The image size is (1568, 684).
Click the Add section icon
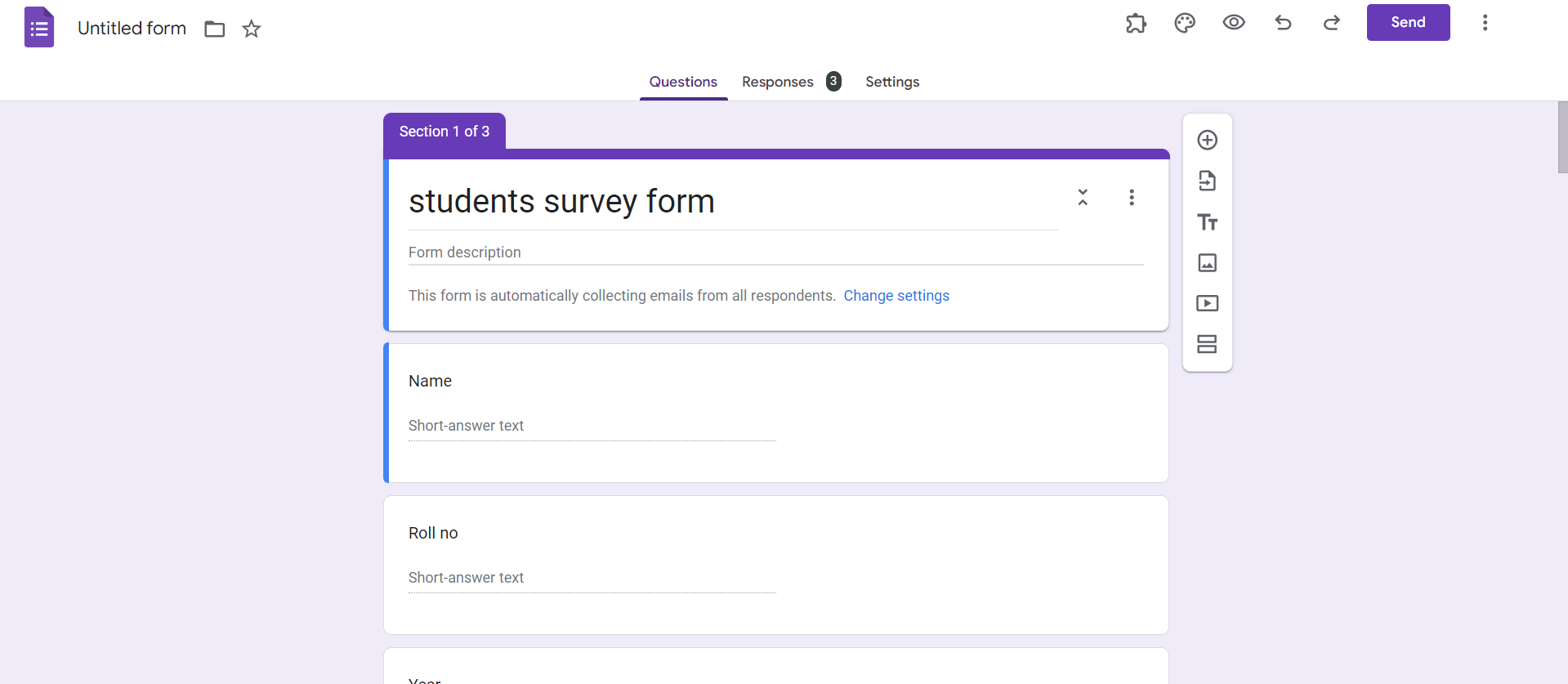[x=1207, y=344]
